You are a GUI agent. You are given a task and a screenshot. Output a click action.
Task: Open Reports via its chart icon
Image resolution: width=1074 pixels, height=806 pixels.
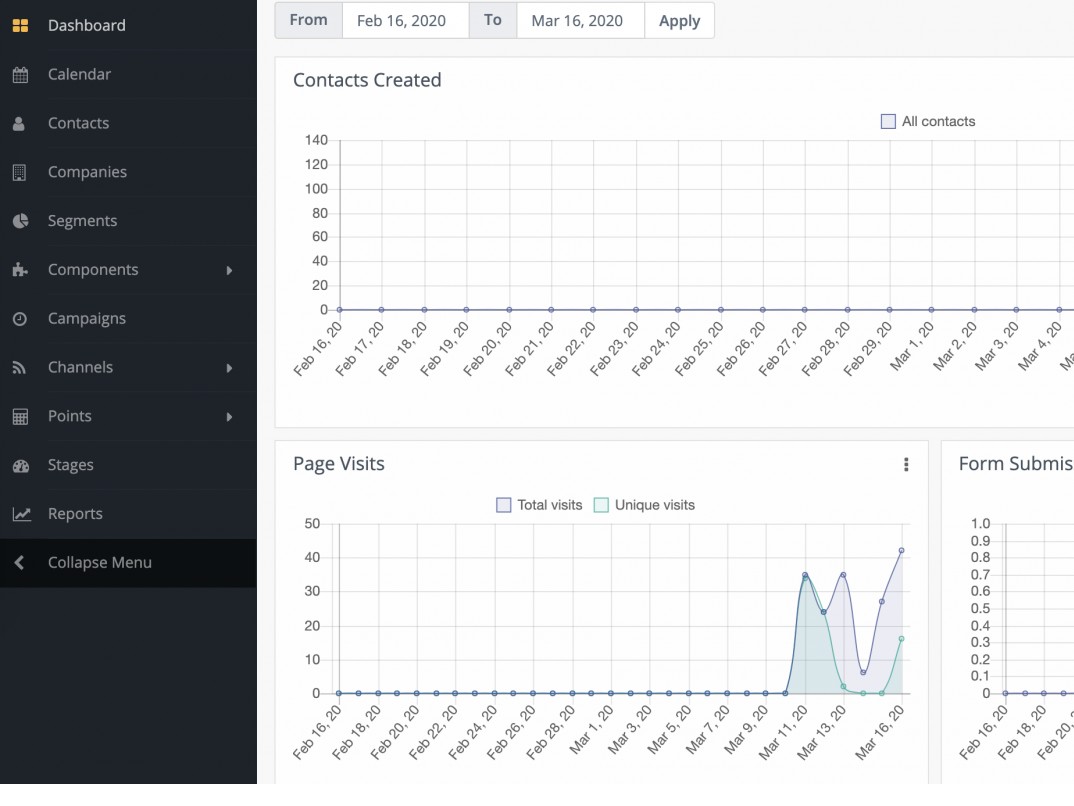point(21,513)
